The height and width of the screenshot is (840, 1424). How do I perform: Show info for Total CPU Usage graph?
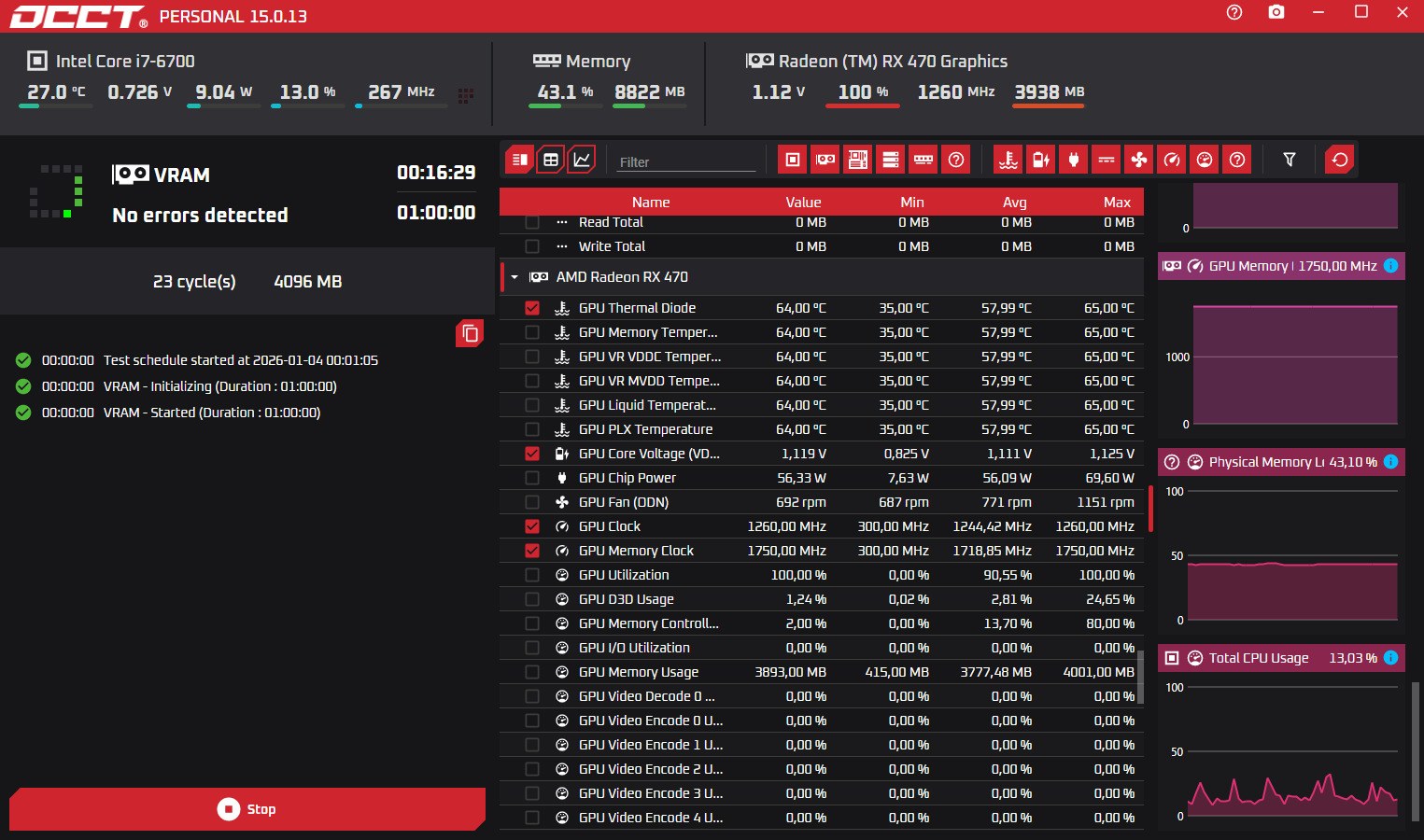click(1390, 658)
